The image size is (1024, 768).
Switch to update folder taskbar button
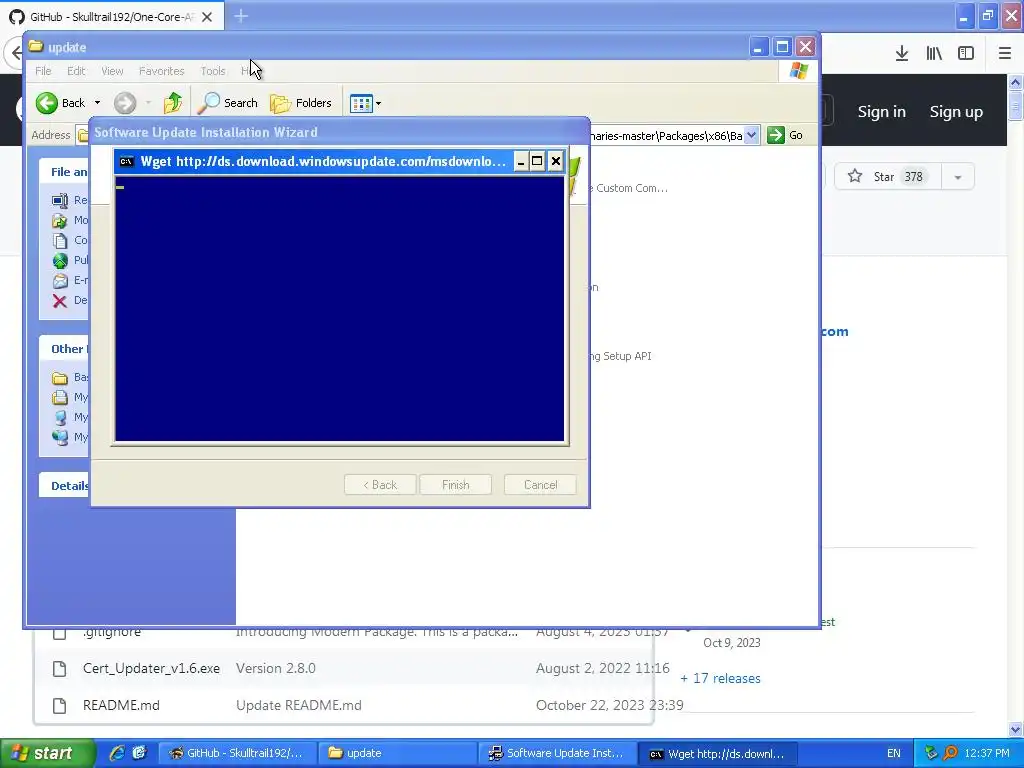click(397, 753)
